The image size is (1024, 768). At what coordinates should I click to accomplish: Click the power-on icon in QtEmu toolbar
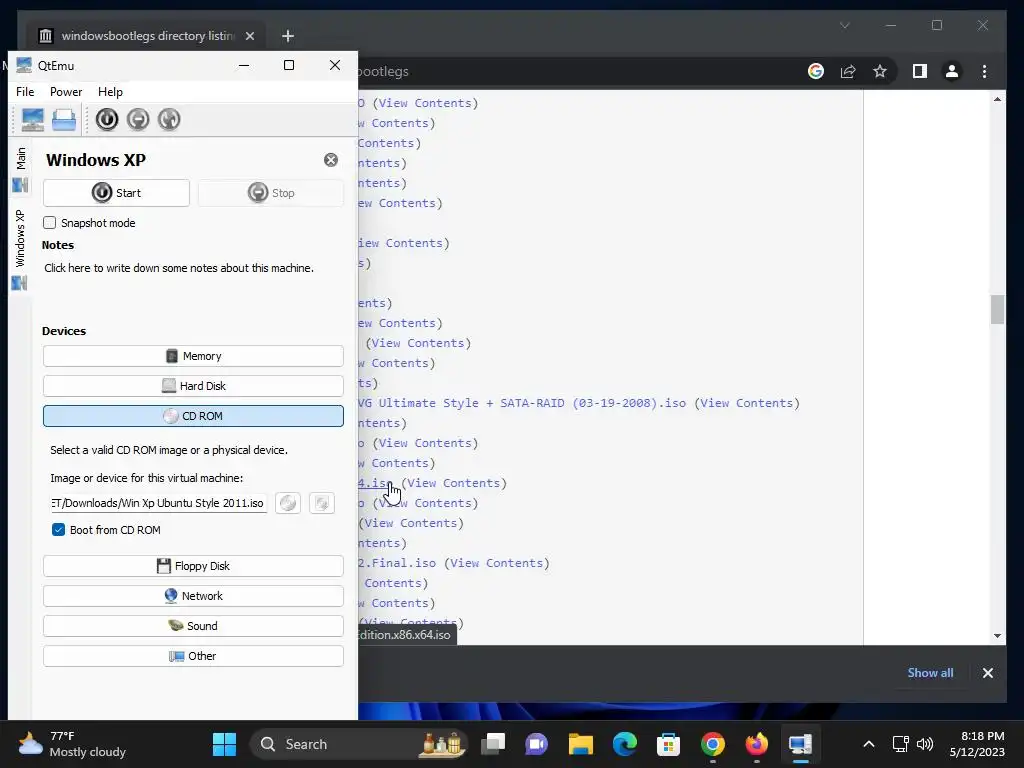pos(106,120)
